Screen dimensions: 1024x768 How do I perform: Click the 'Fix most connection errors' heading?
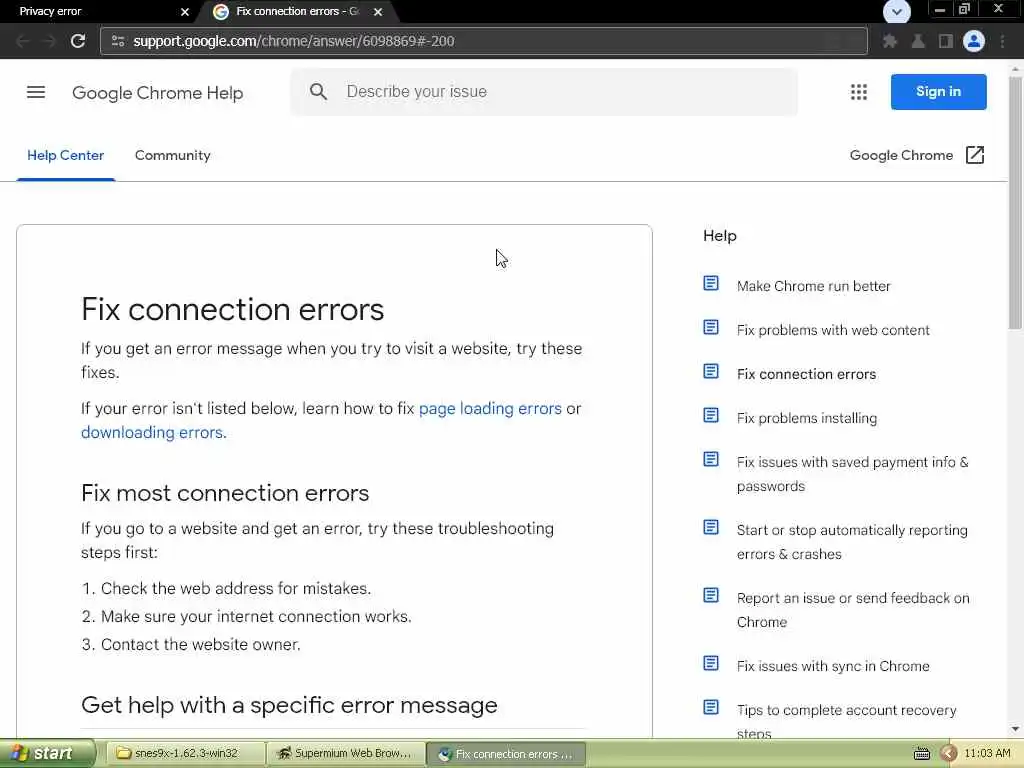click(225, 493)
